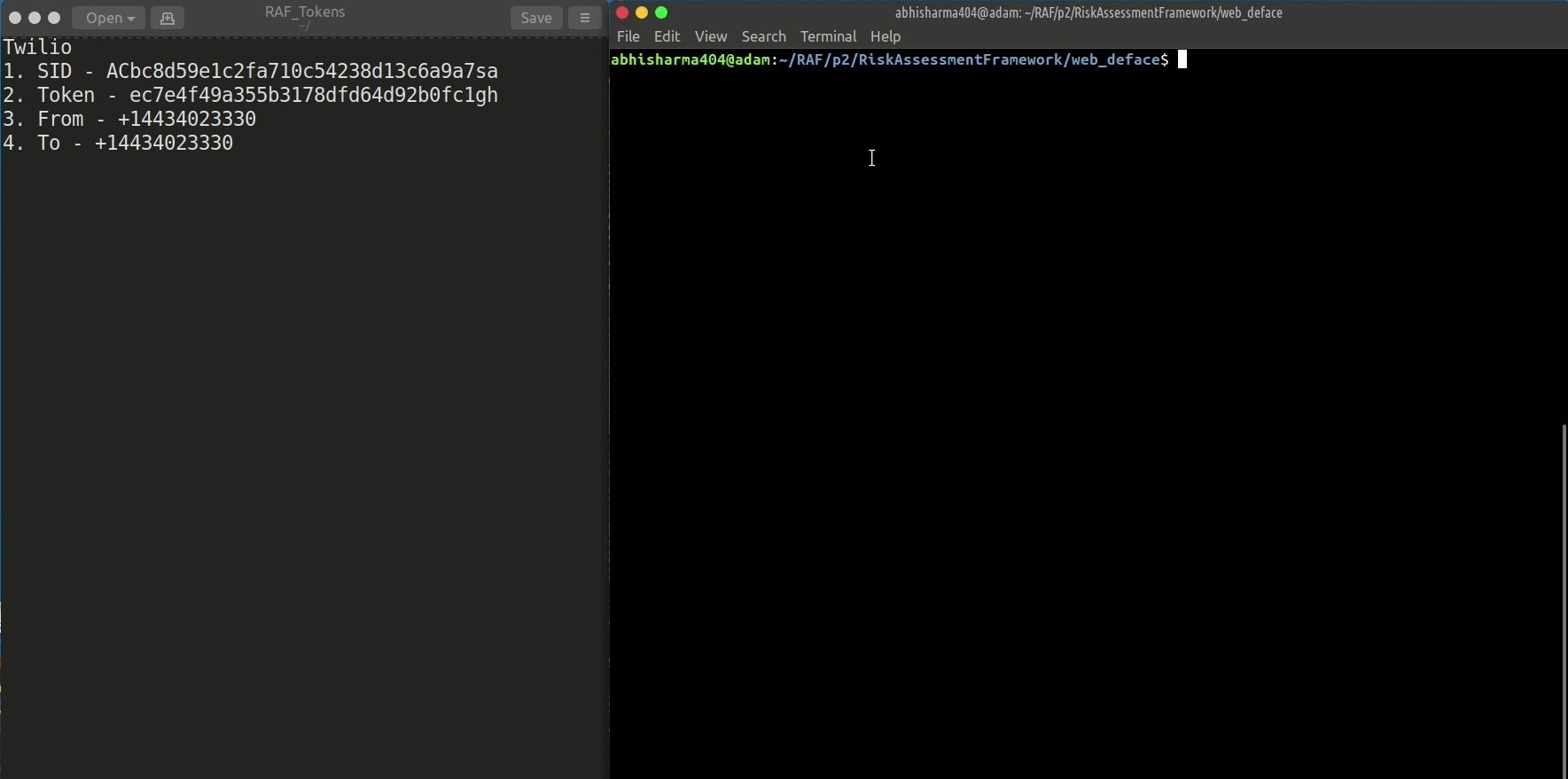Viewport: 1568px width, 779px height.
Task: Click the To phone number line
Action: pyautogui.click(x=118, y=143)
